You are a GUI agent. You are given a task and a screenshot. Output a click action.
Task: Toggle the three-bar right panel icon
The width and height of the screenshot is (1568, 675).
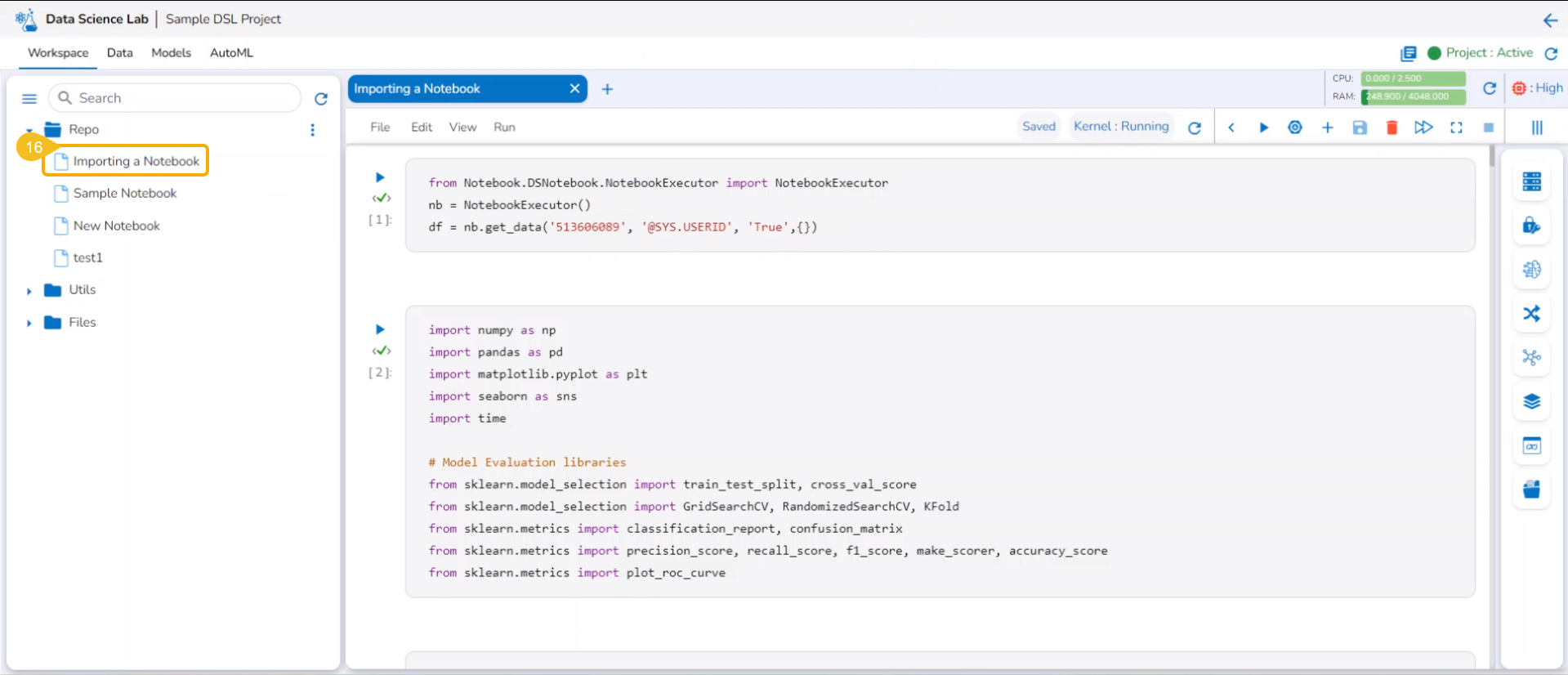(x=1536, y=127)
